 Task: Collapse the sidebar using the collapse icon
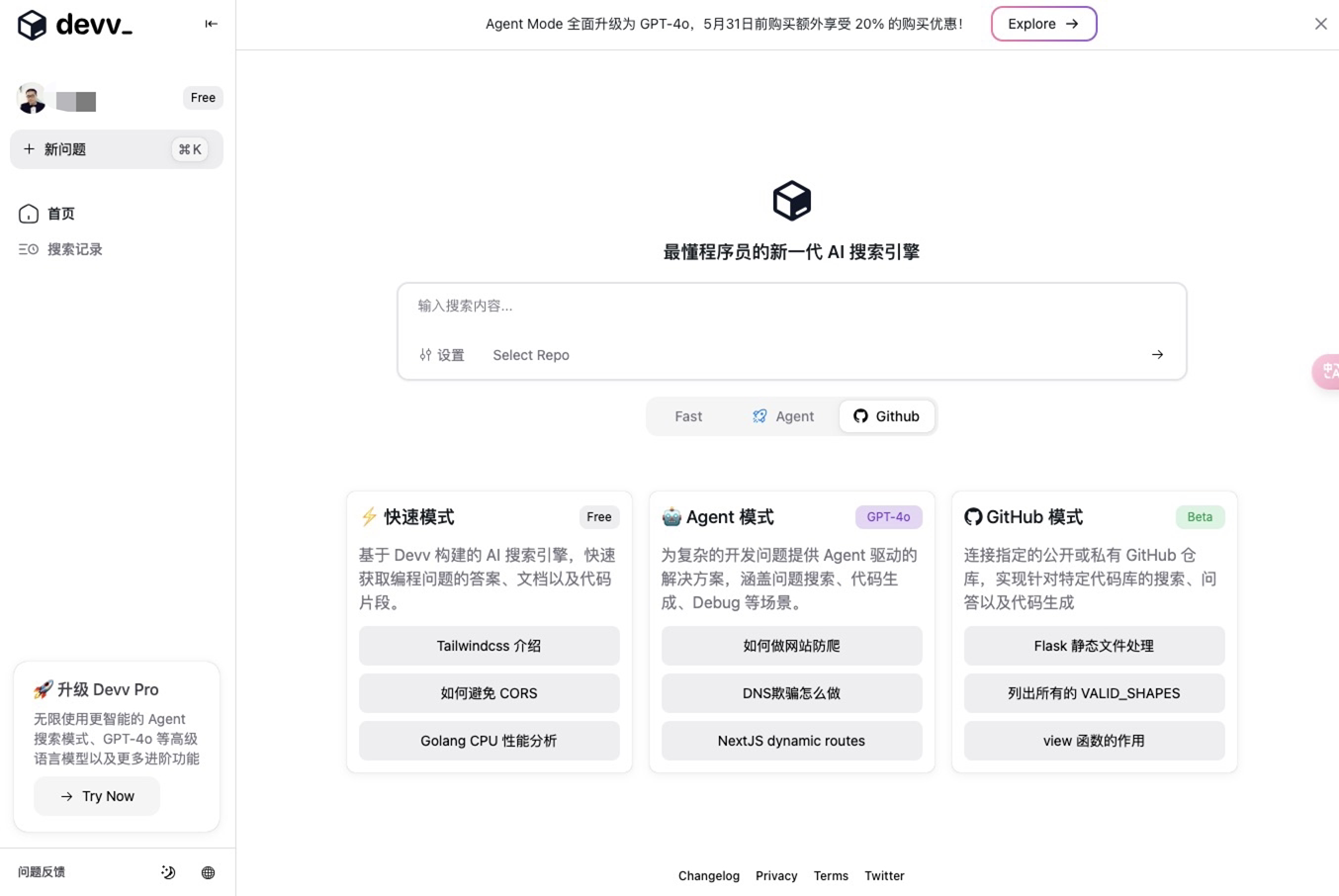coord(211,24)
